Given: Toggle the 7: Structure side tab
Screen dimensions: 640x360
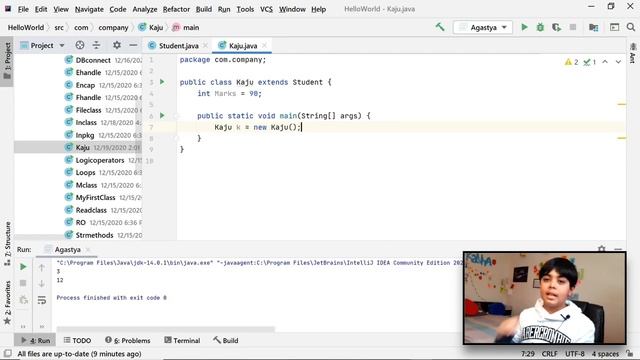Looking at the screenshot, I should tap(7, 244).
